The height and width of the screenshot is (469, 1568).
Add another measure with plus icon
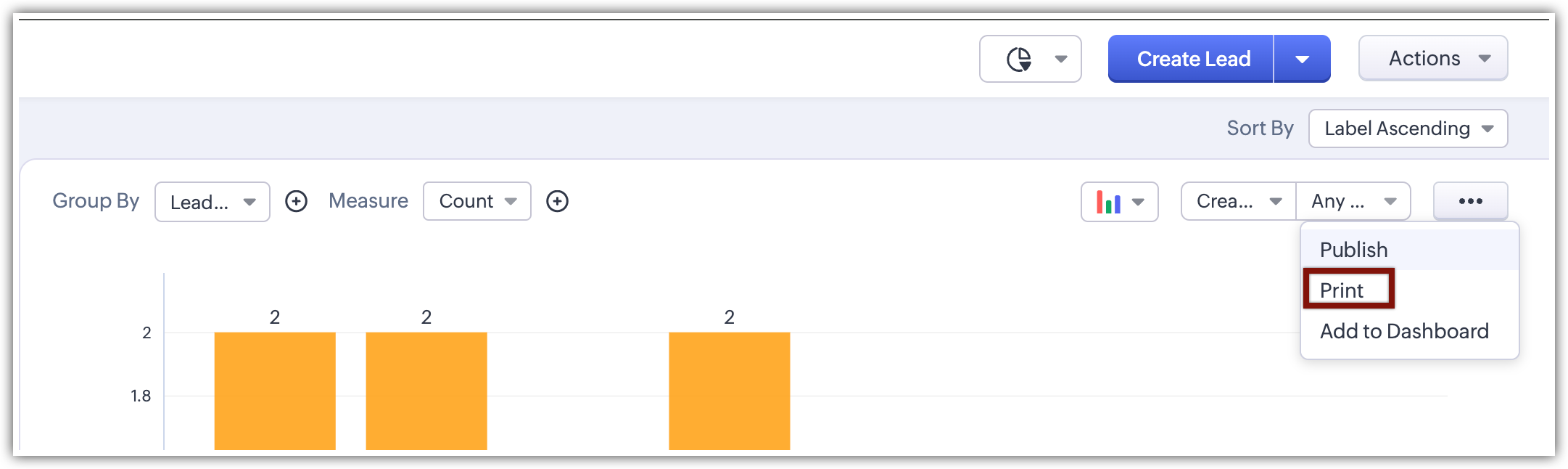pos(557,201)
